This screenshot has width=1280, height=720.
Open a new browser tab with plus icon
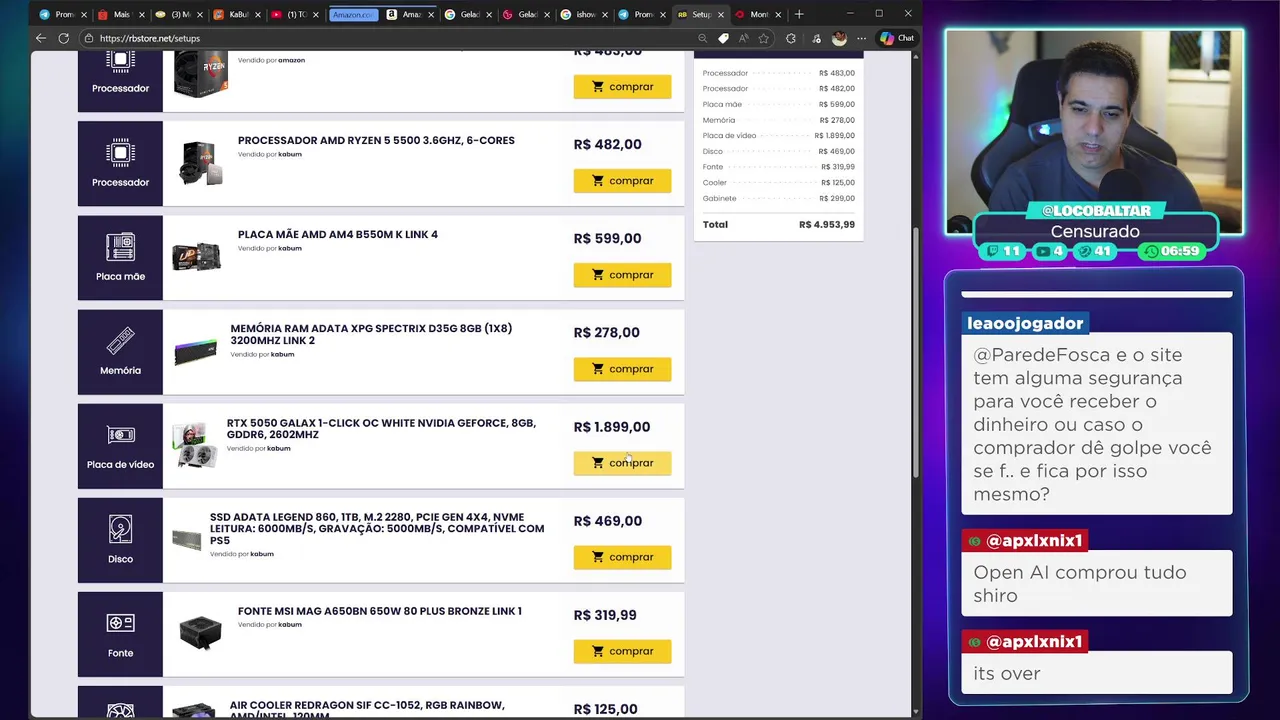coord(798,14)
